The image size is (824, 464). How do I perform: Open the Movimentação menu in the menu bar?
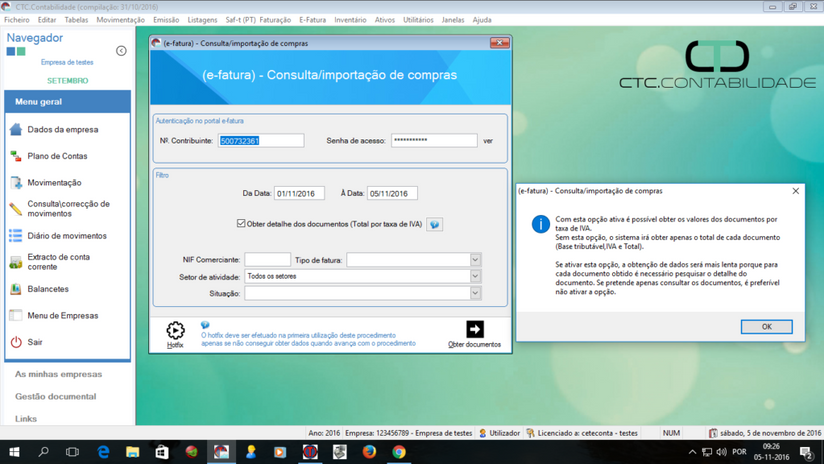[120, 20]
